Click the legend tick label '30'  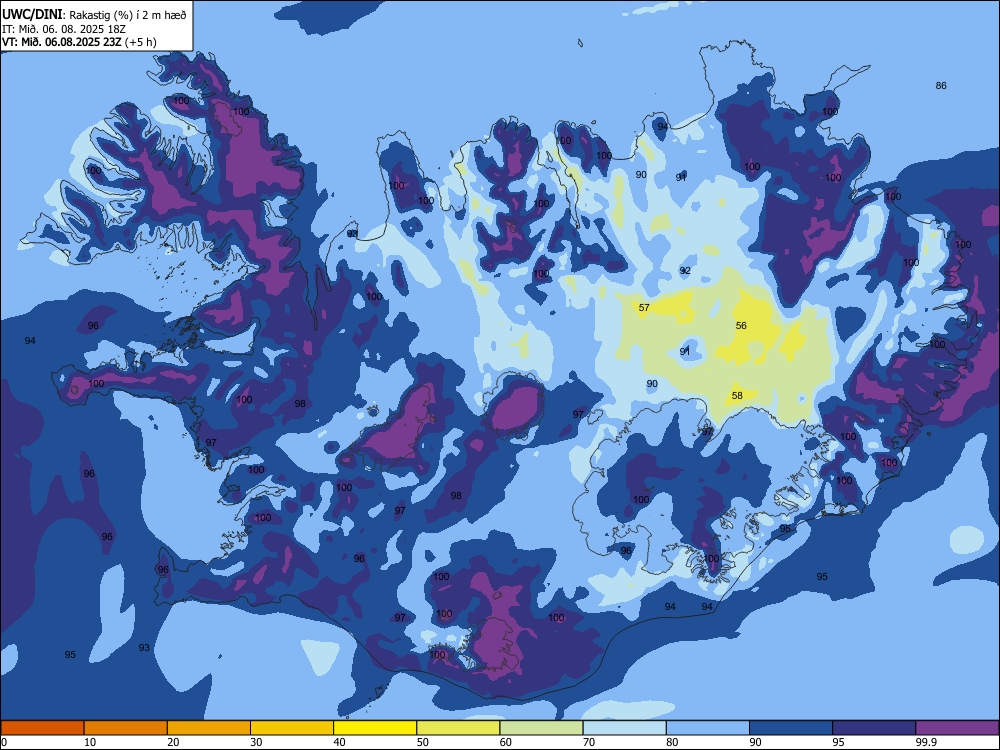tap(256, 742)
